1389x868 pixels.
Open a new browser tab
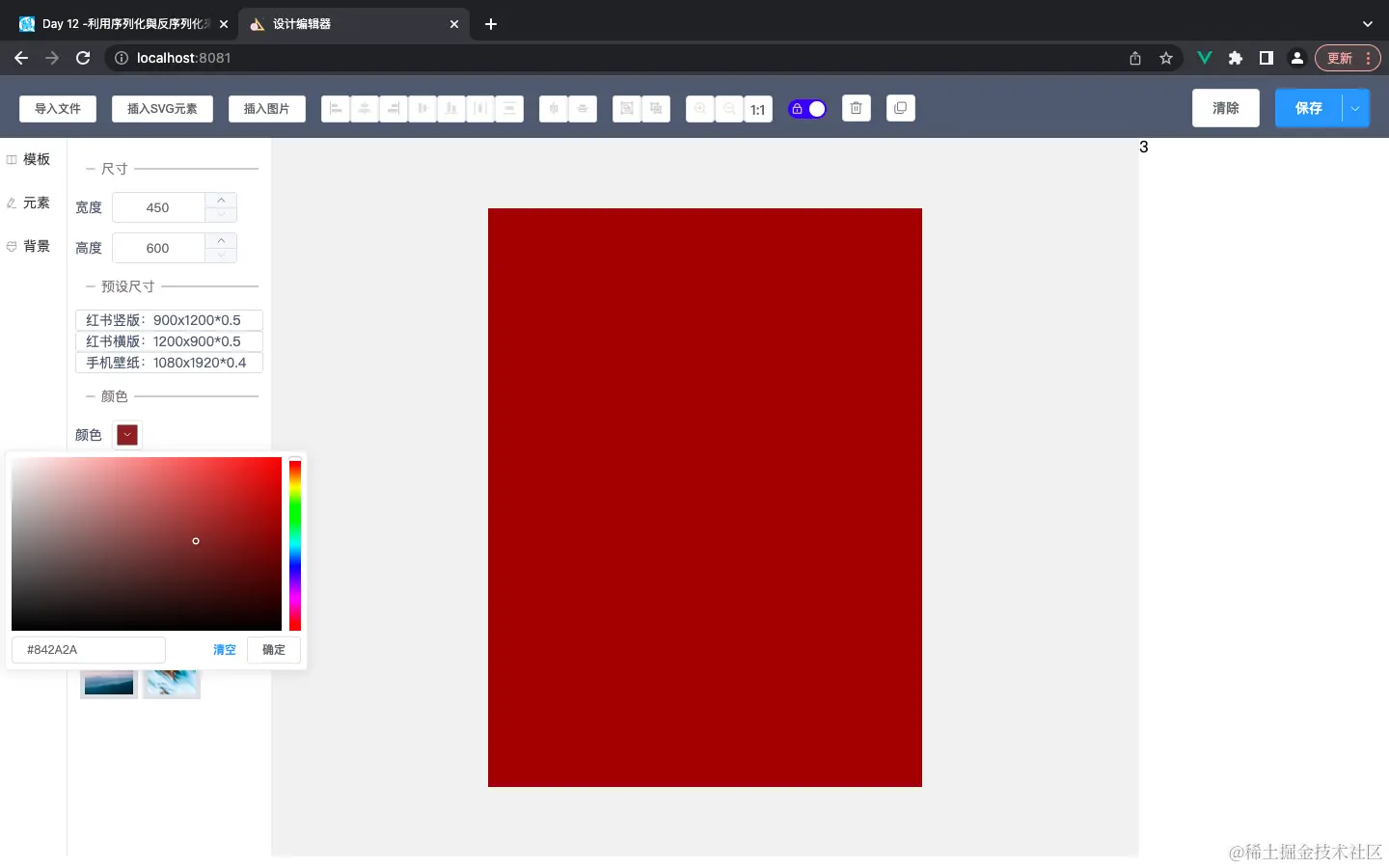491,24
